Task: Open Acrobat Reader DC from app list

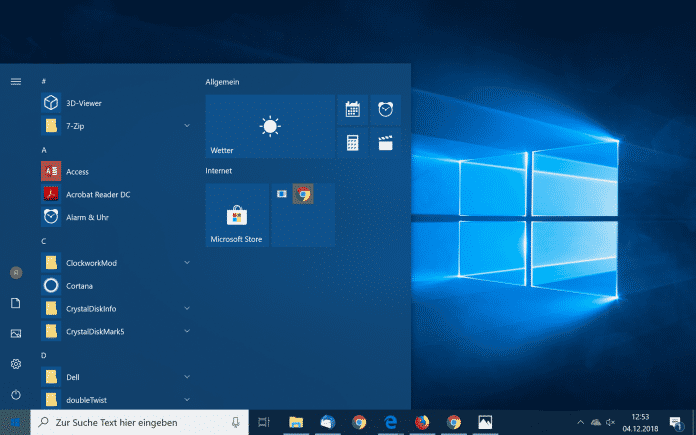Action: coord(97,194)
